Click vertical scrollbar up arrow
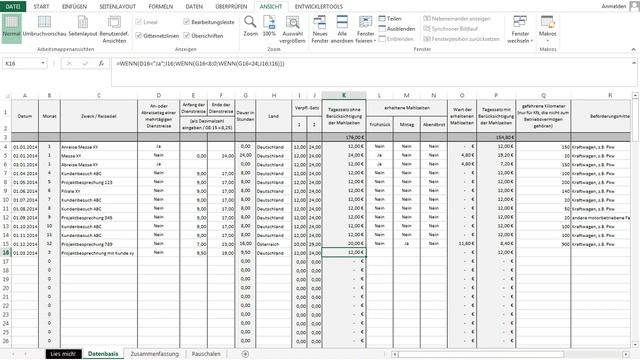 pyautogui.click(x=635, y=95)
